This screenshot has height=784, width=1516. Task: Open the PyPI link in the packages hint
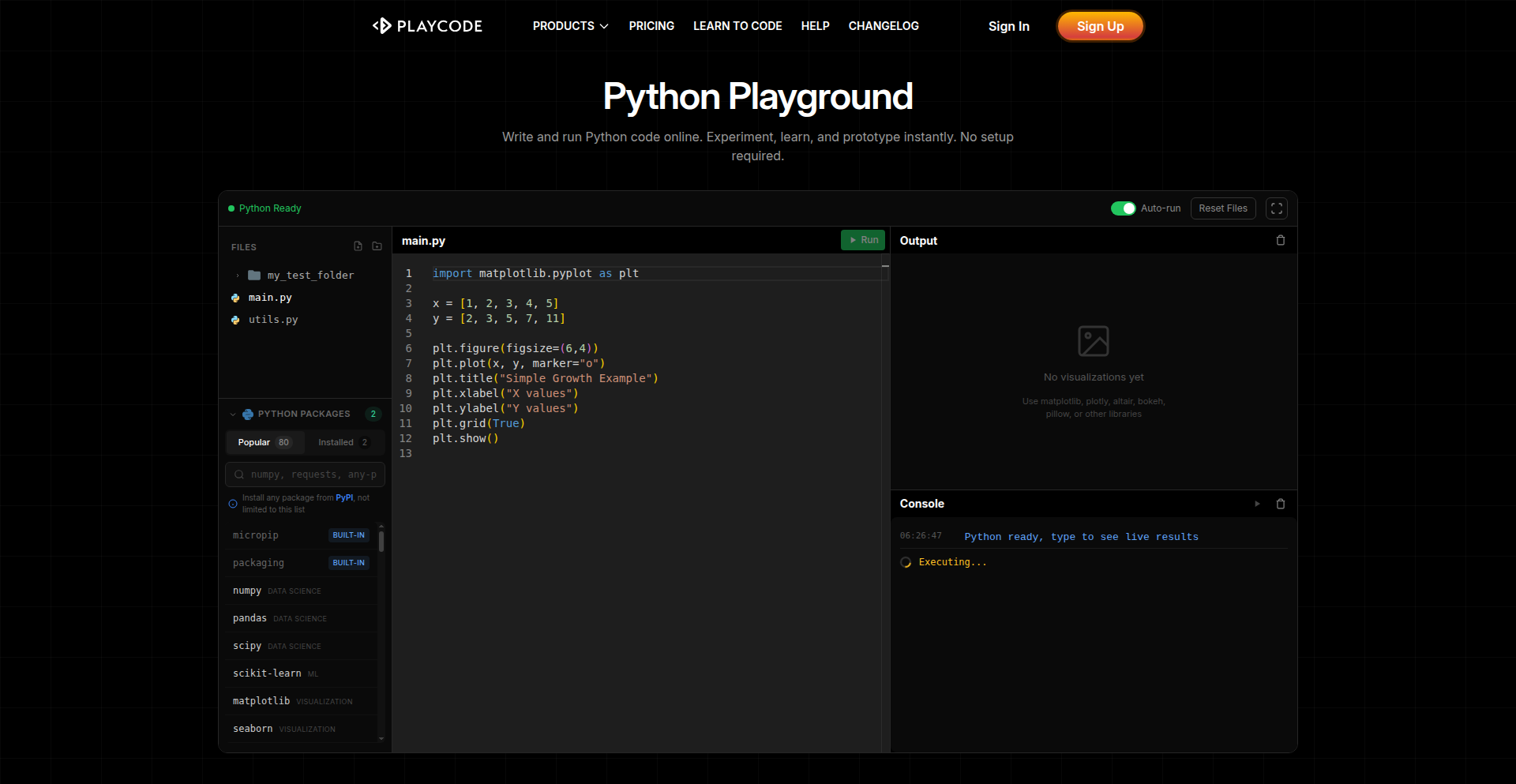click(343, 497)
